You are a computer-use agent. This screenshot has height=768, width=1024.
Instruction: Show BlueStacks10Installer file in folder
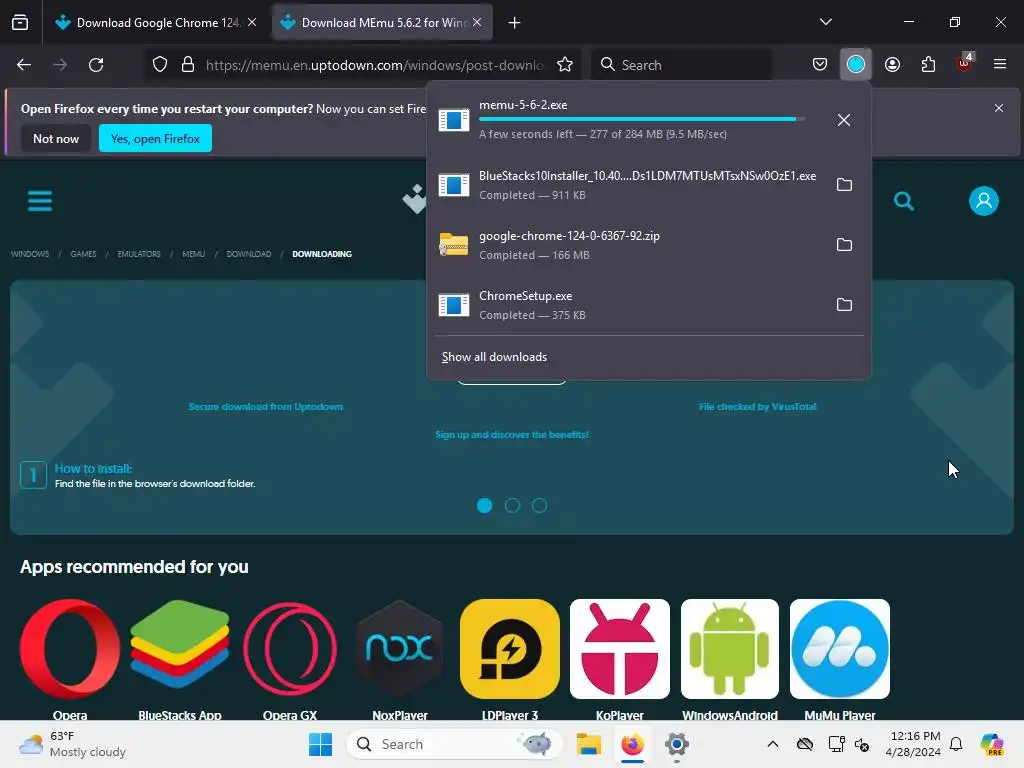(844, 185)
